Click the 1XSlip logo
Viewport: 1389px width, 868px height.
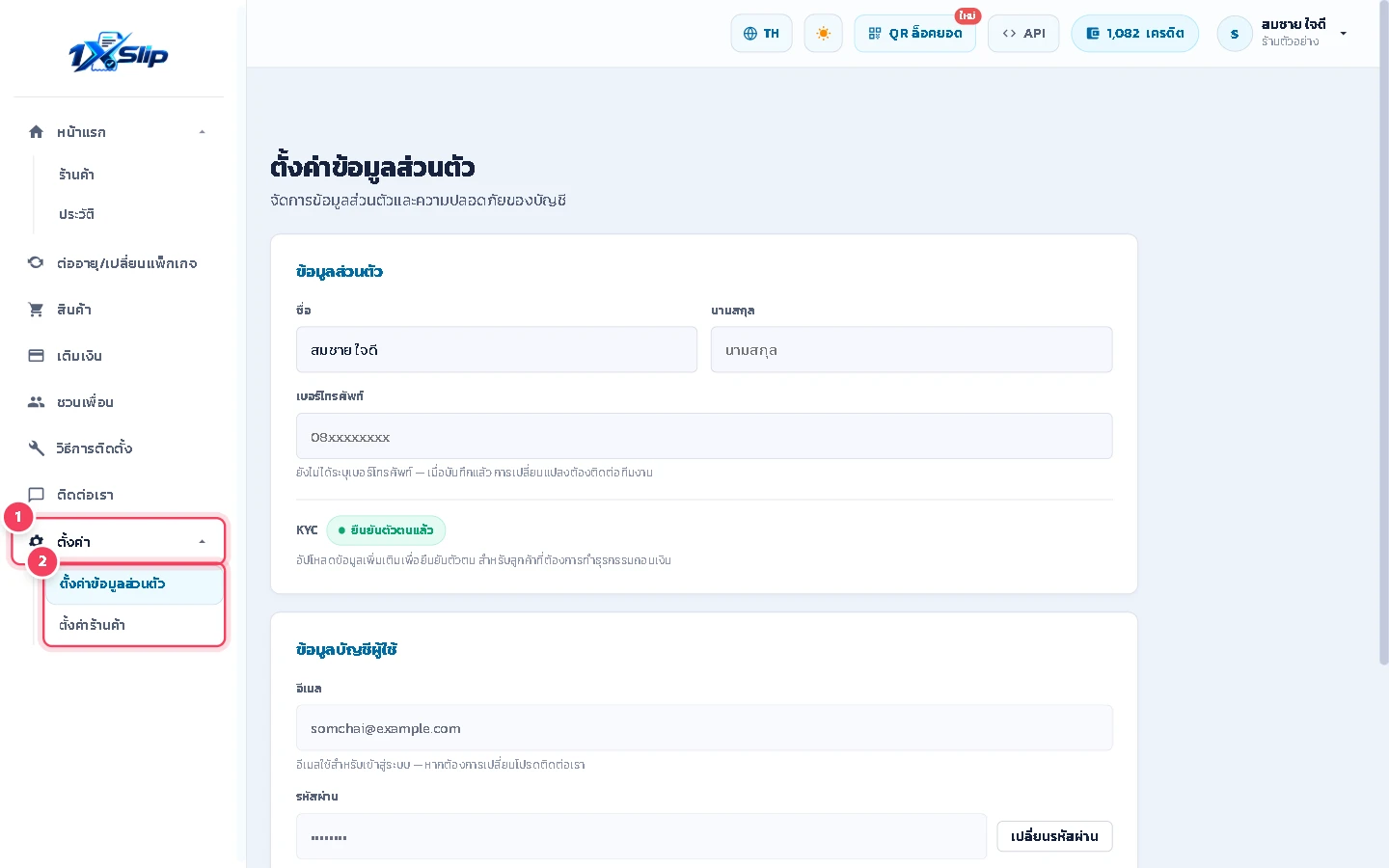coord(119,52)
